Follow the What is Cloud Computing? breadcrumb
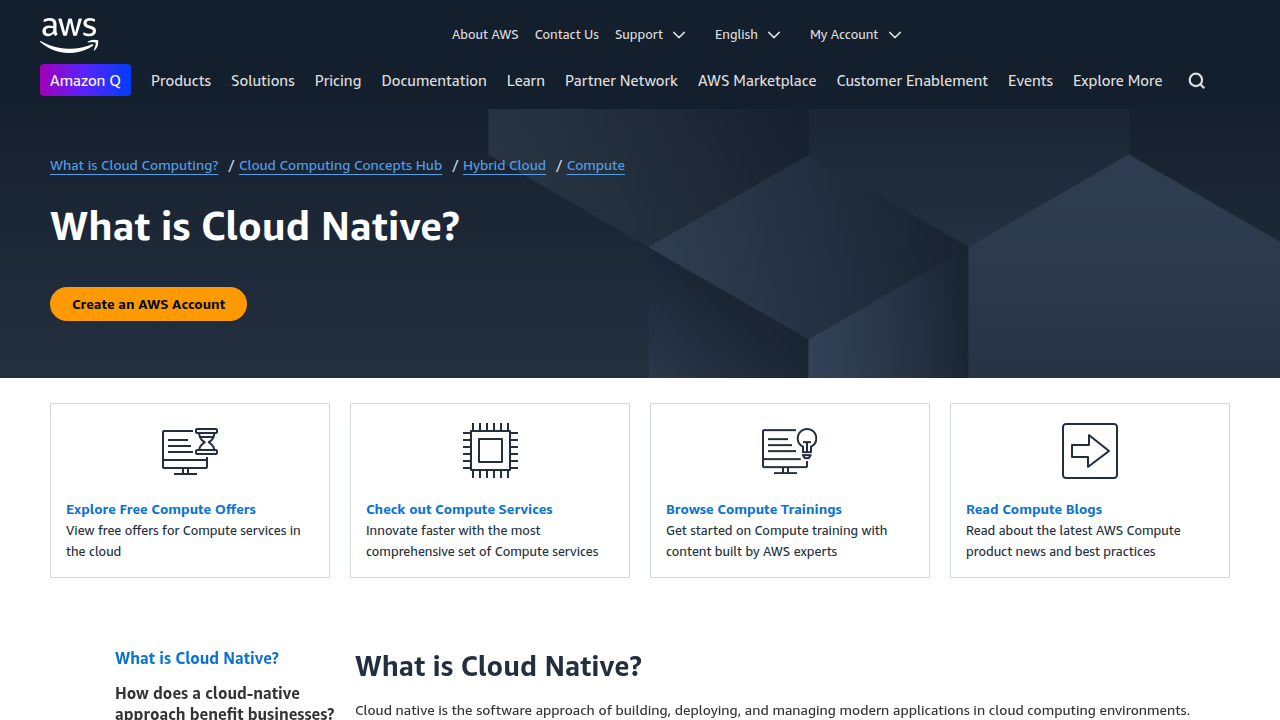This screenshot has width=1280, height=720. [x=134, y=166]
